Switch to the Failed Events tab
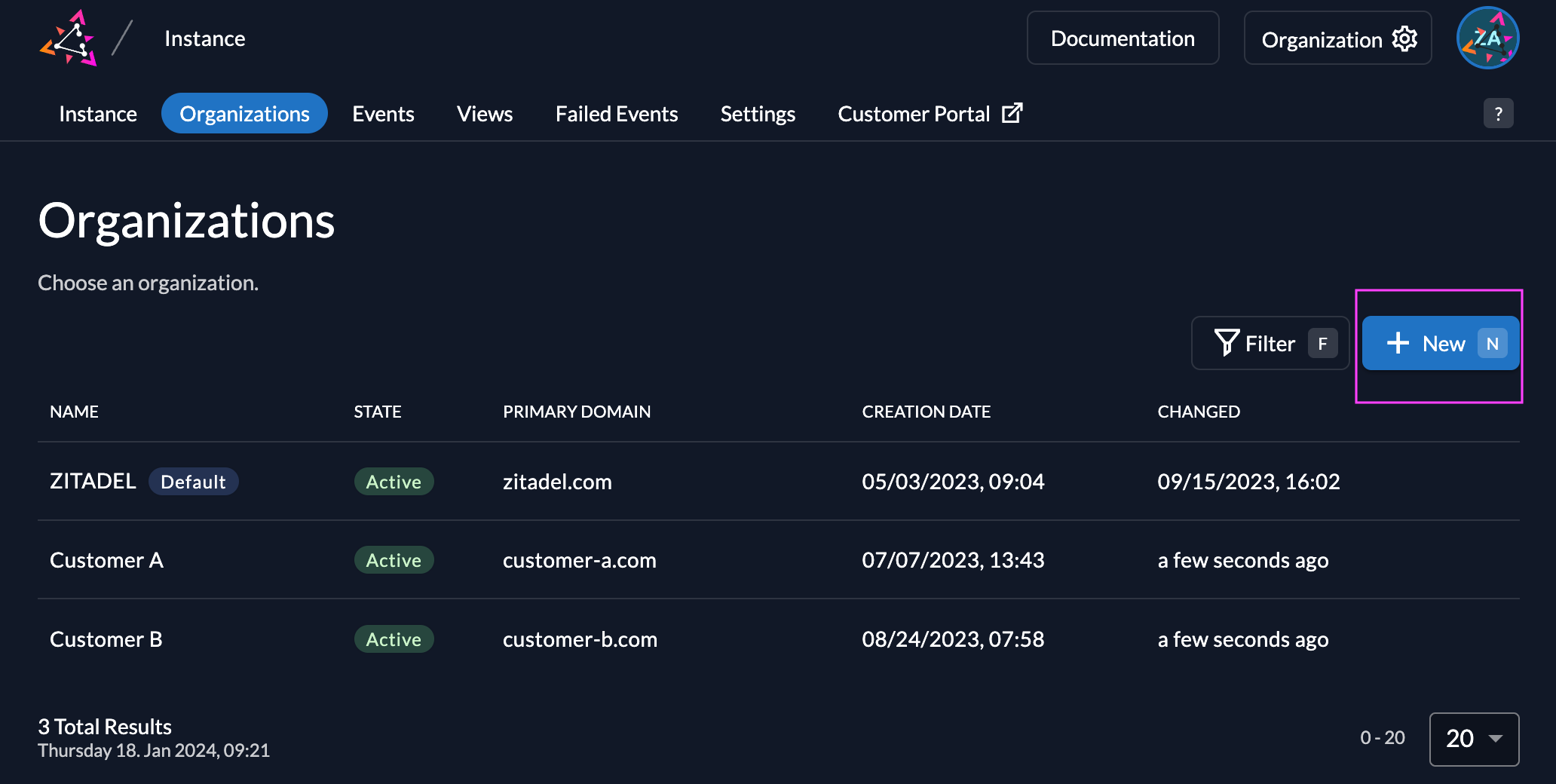This screenshot has width=1556, height=784. tap(616, 113)
